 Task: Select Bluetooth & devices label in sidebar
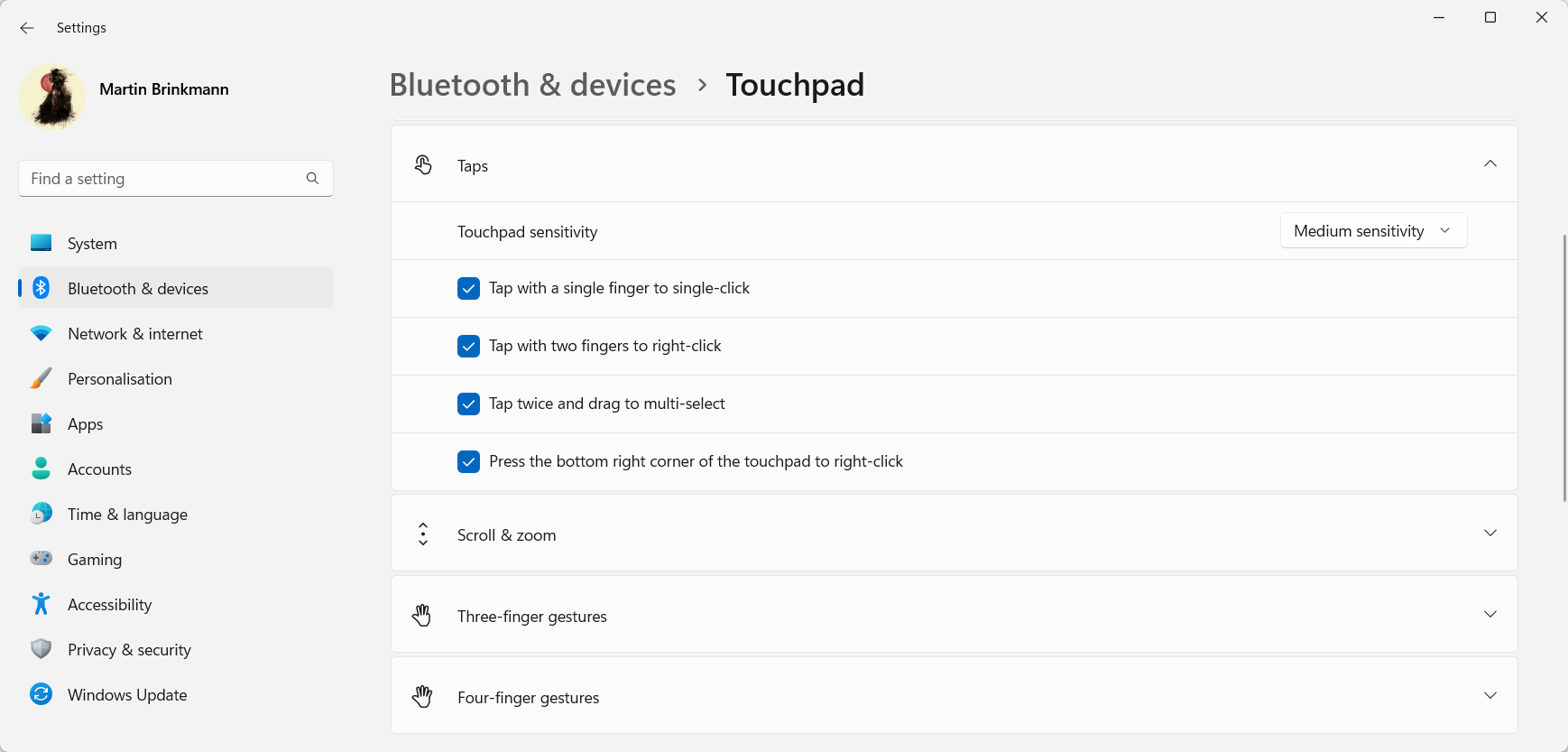(x=138, y=289)
